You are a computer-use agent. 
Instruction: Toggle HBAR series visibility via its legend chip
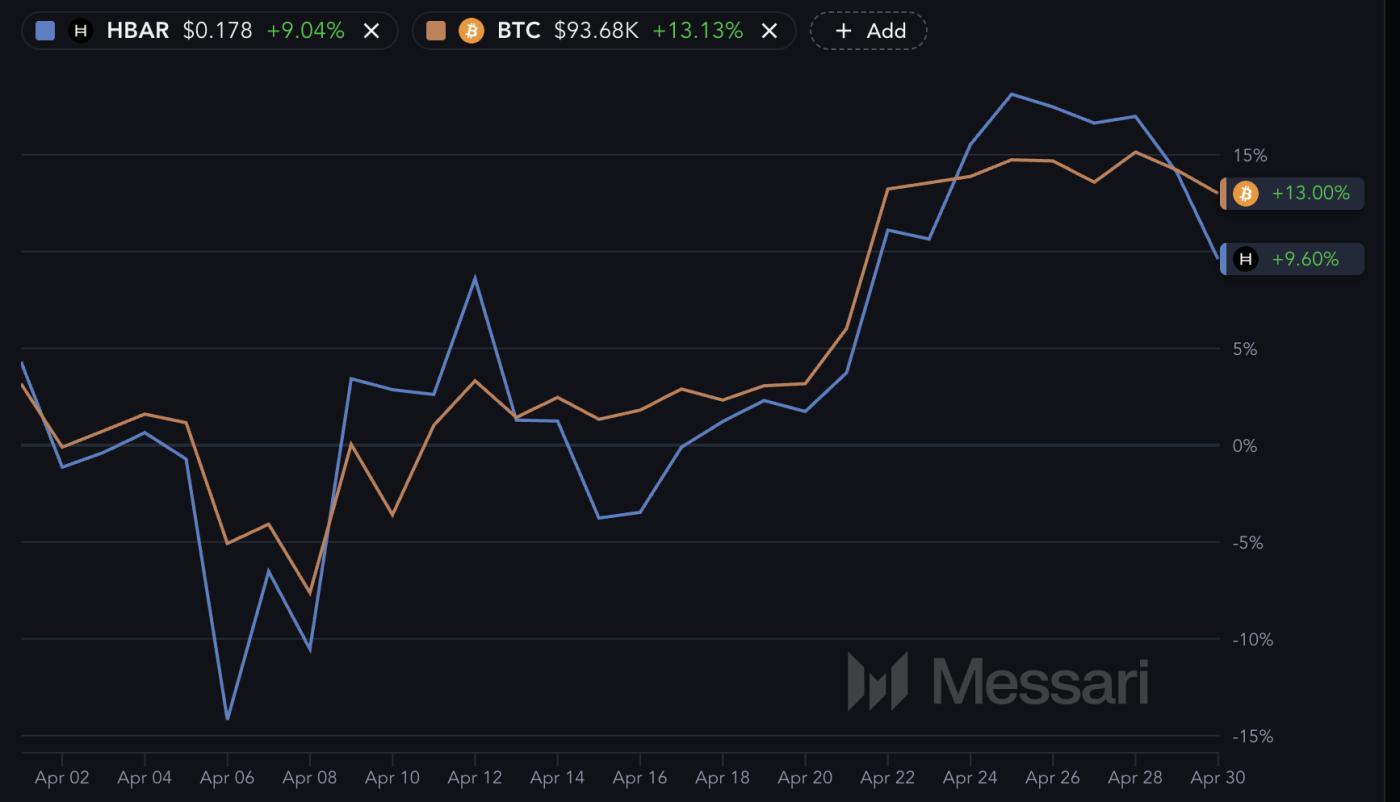(x=140, y=30)
